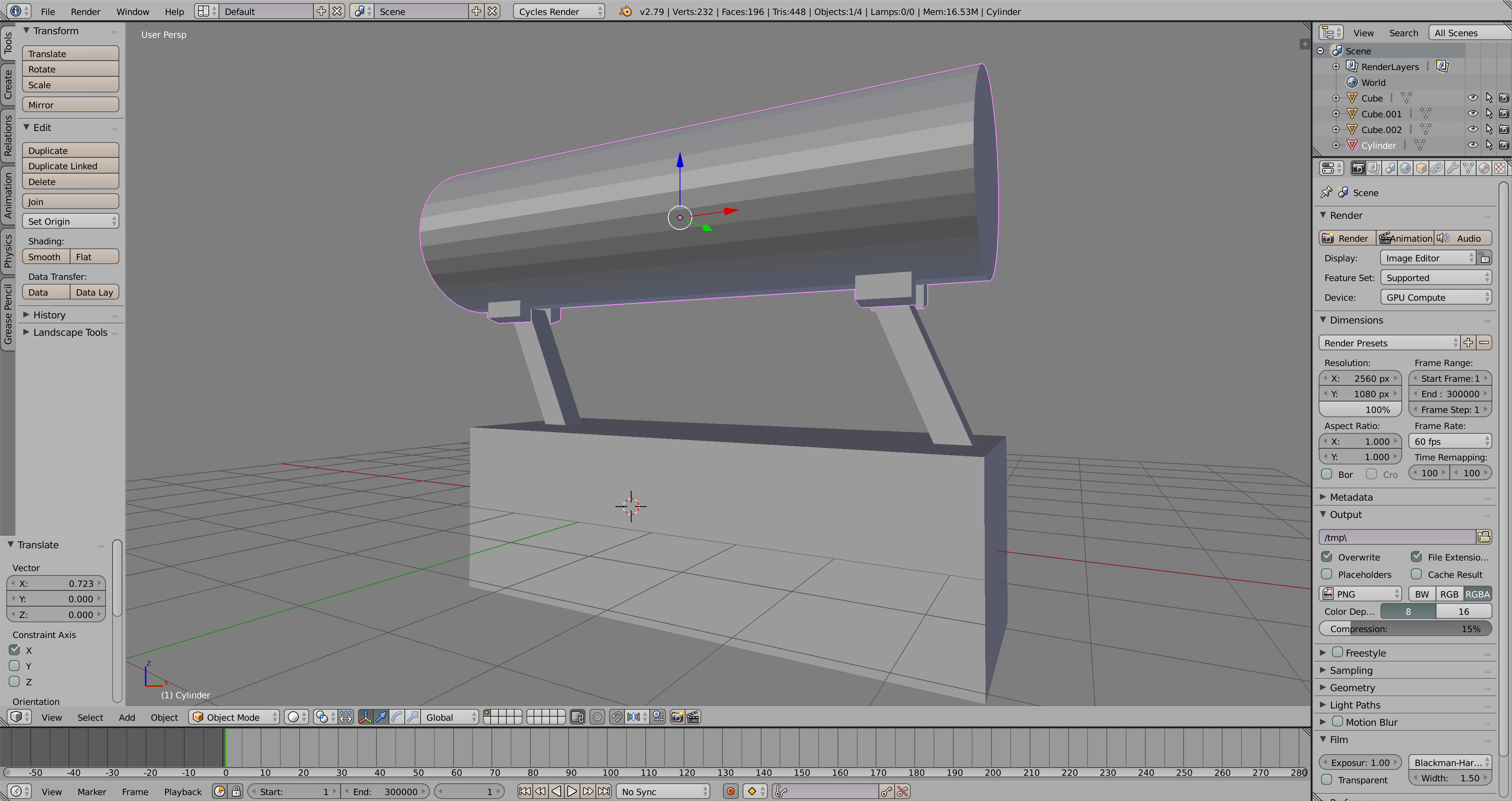Screen dimensions: 1512x801
Task: Click the Duplicate Linked button
Action: pyautogui.click(x=70, y=166)
